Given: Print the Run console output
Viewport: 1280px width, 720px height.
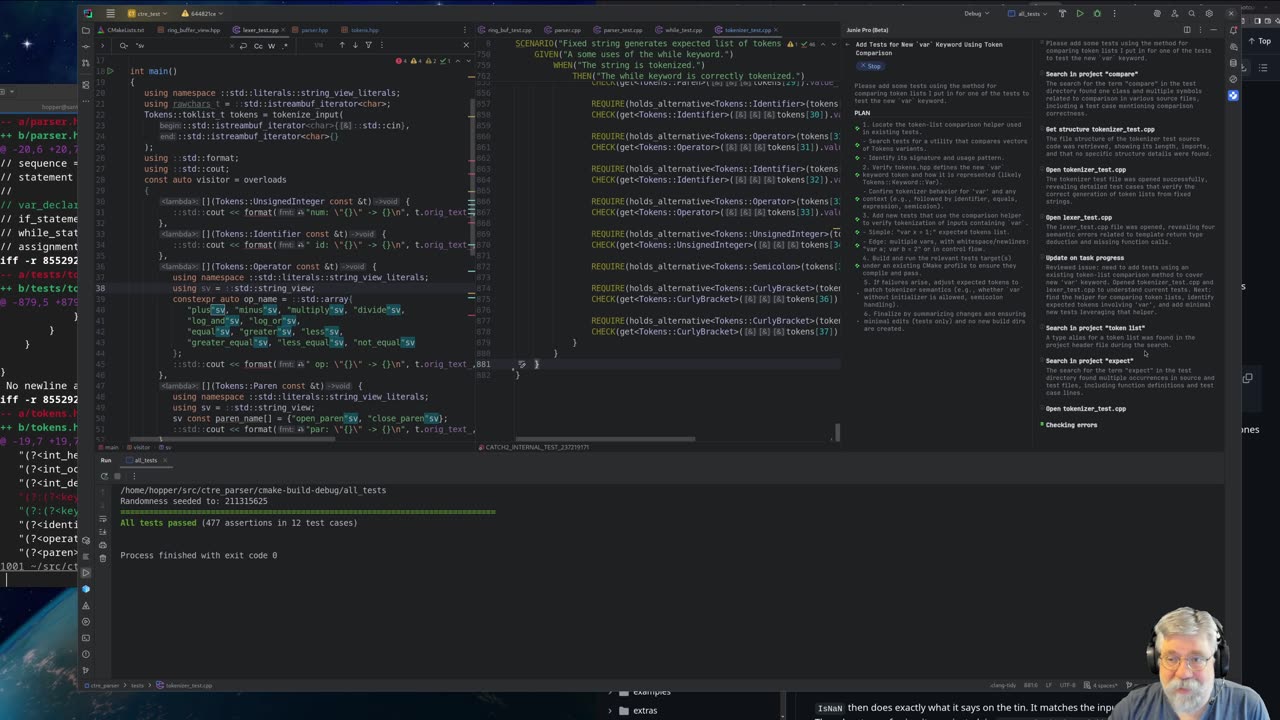Looking at the screenshot, I should 103,545.
